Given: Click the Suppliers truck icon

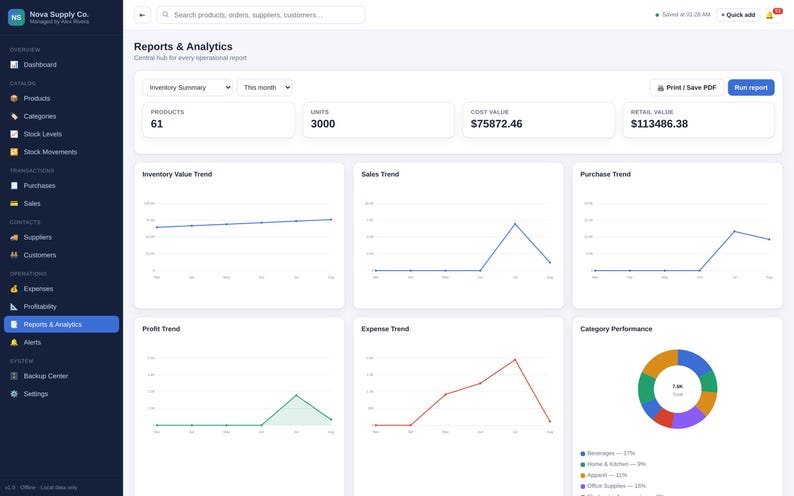Looking at the screenshot, I should 14,237.
